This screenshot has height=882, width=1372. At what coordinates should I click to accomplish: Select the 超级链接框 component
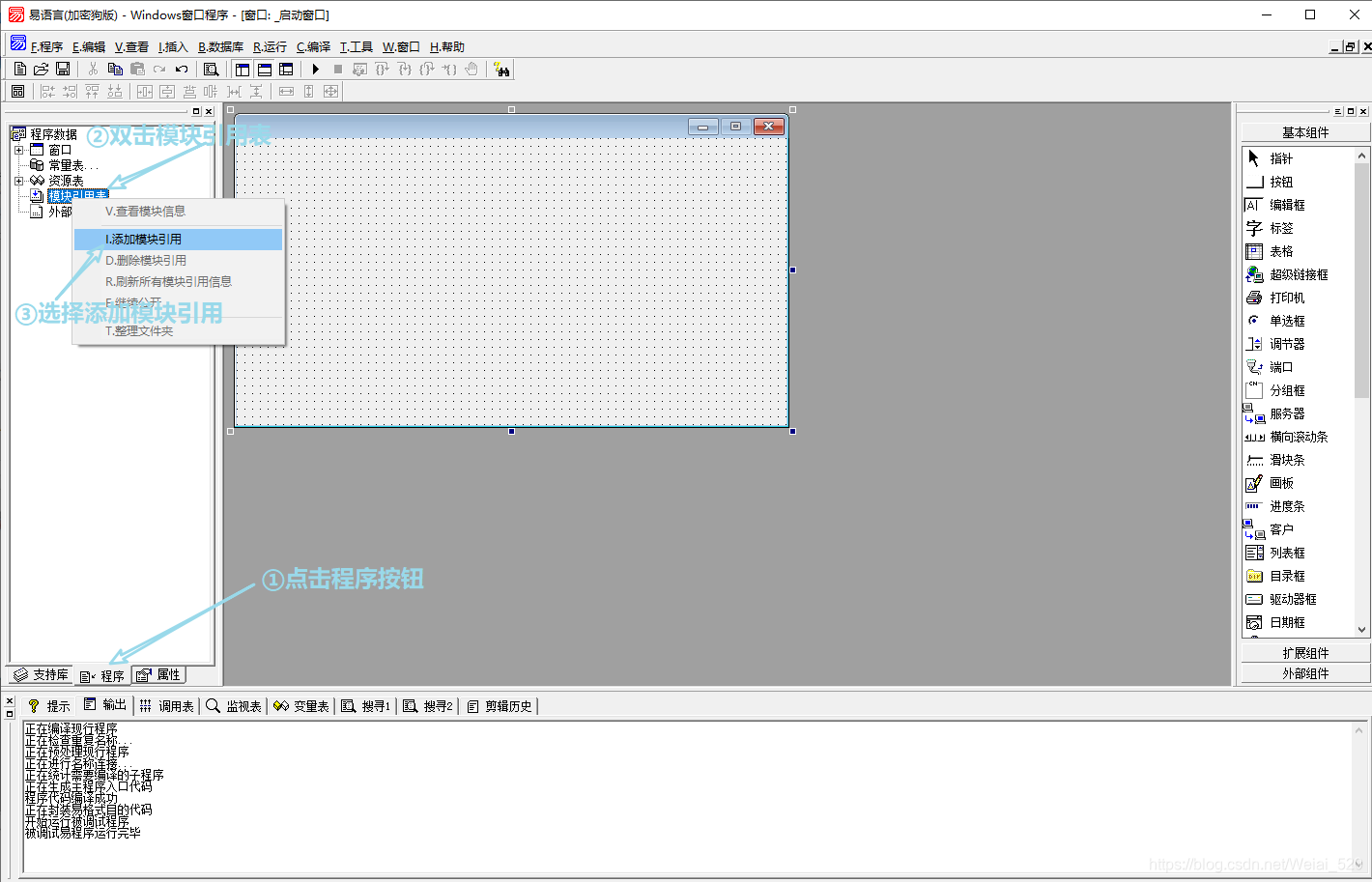[1299, 274]
